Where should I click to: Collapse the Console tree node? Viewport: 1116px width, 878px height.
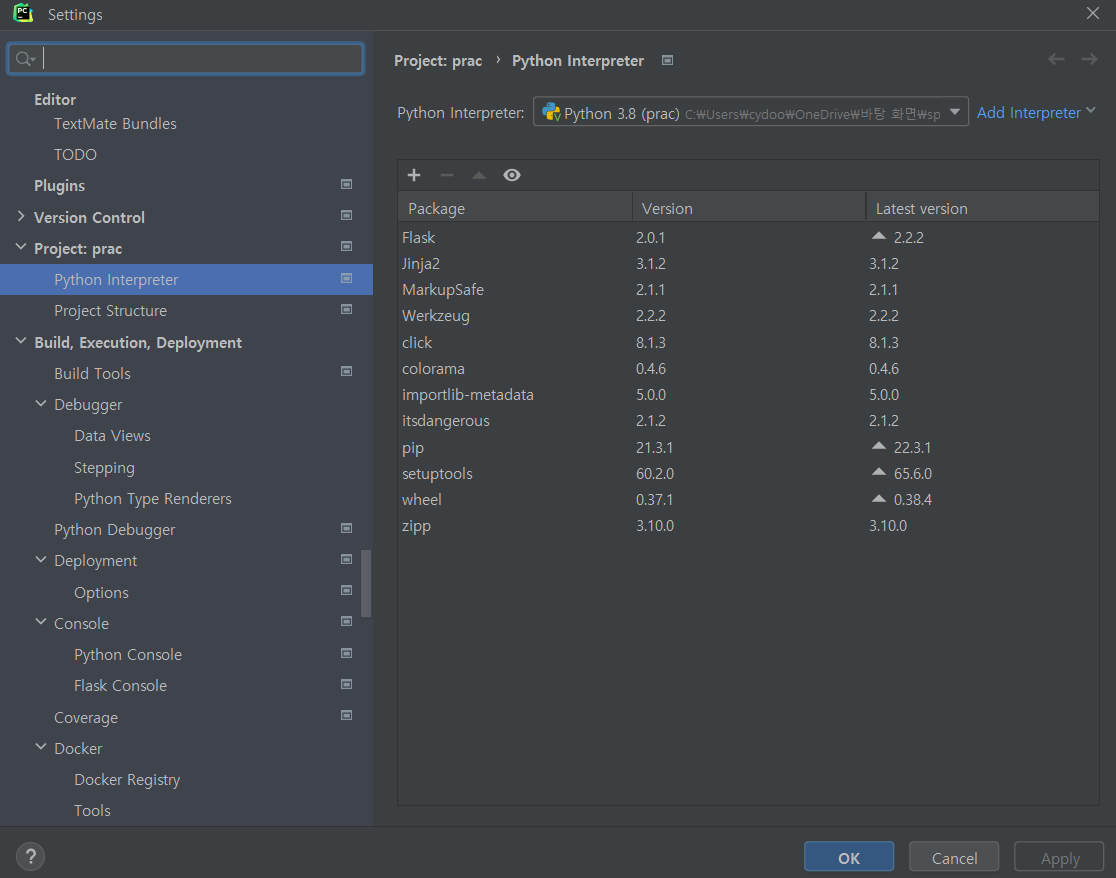[41, 622]
